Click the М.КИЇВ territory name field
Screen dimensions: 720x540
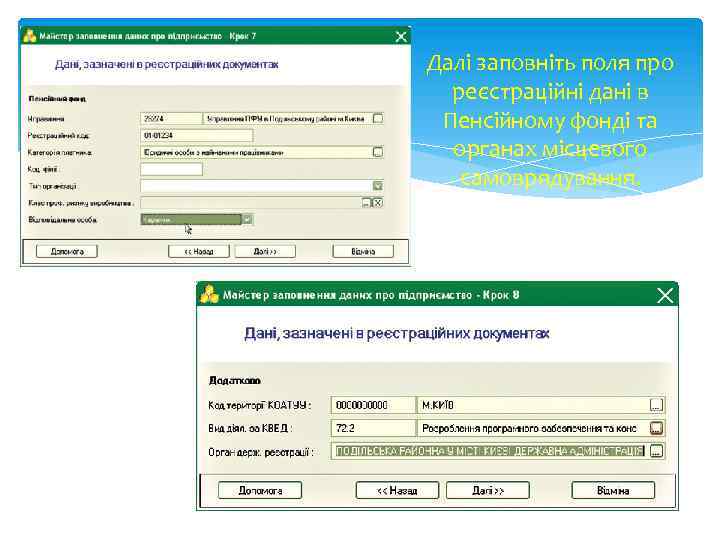click(534, 405)
